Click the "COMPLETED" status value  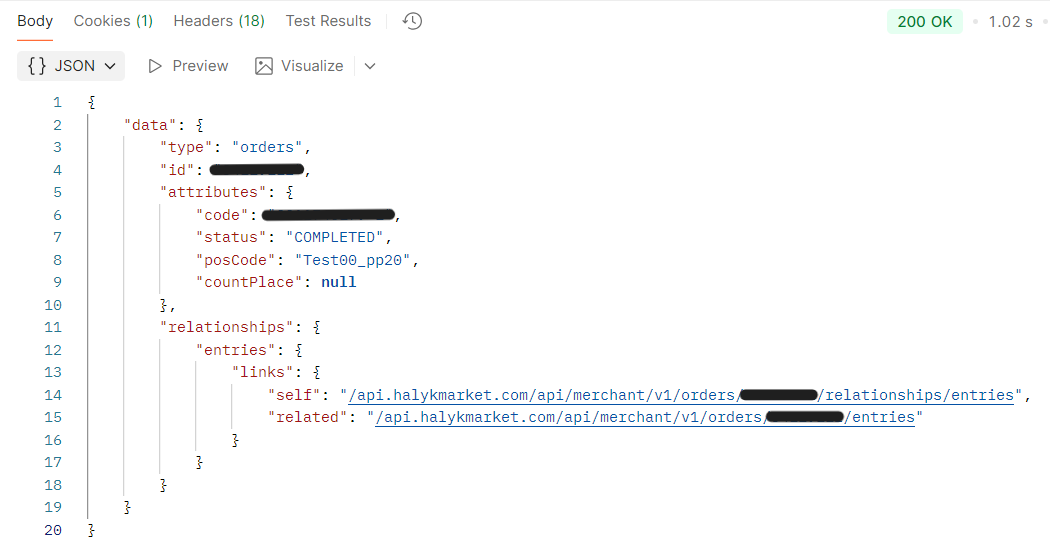click(x=335, y=237)
